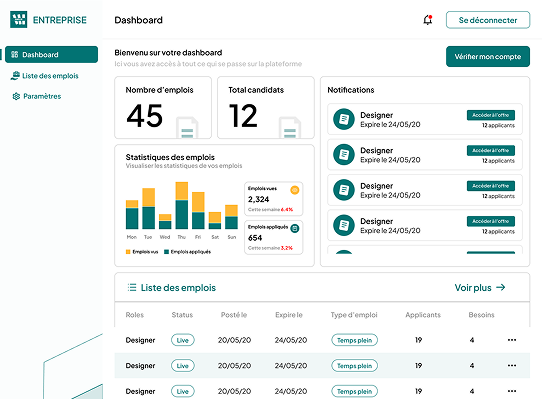Click the ENTREPRISE logo icon

(19, 20)
